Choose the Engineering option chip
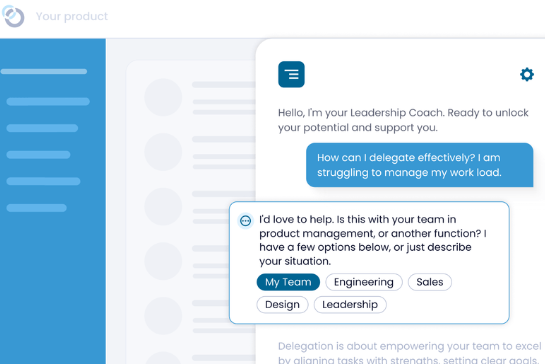 364,282
